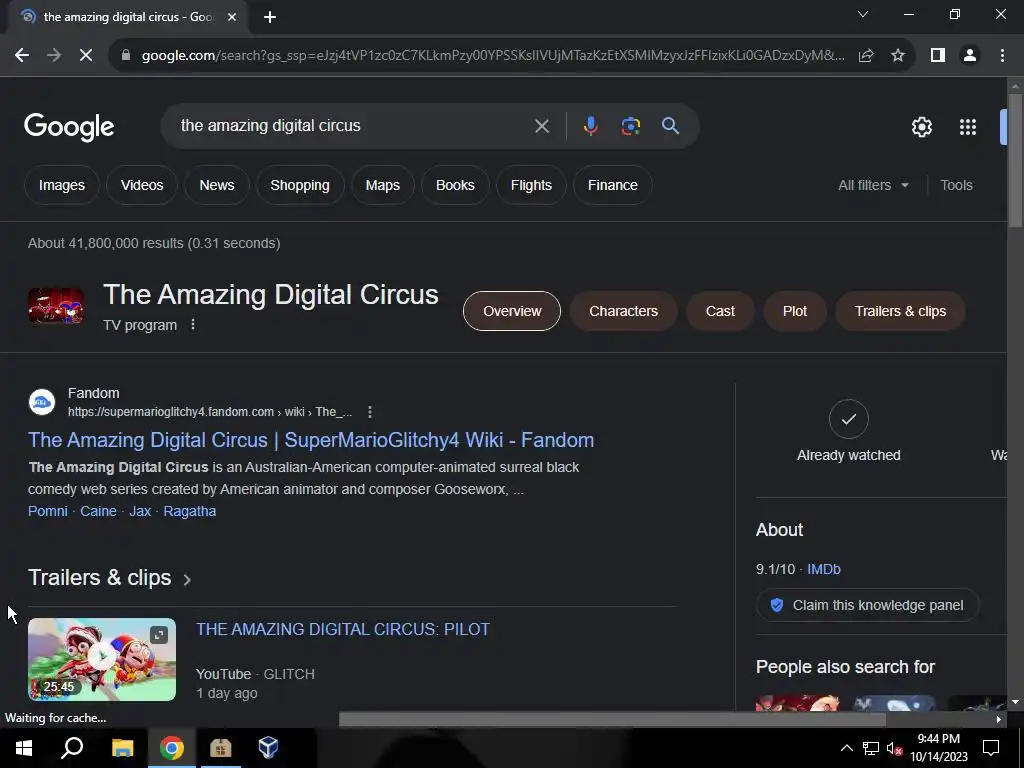Click the Chrome taskbar icon
Viewport: 1024px width, 768px height.
pyautogui.click(x=172, y=748)
